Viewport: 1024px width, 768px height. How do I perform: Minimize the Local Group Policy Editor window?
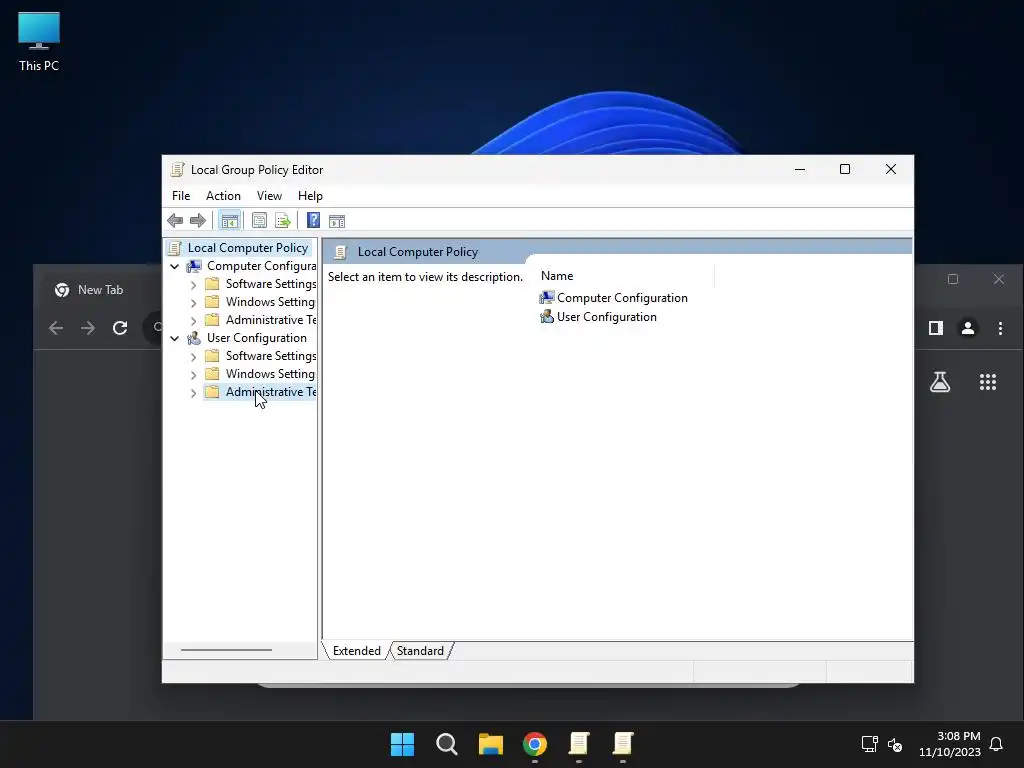pos(799,169)
